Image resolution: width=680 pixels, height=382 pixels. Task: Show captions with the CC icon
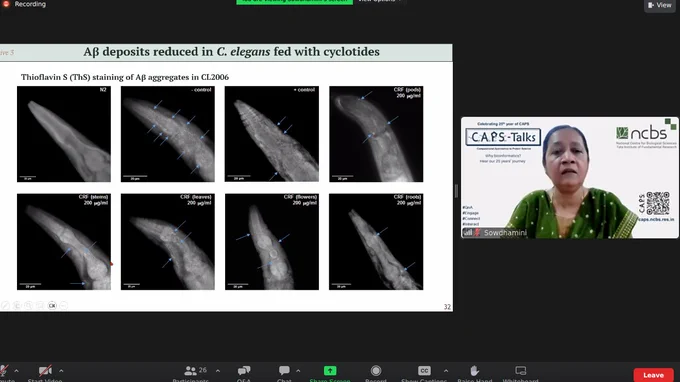point(424,371)
